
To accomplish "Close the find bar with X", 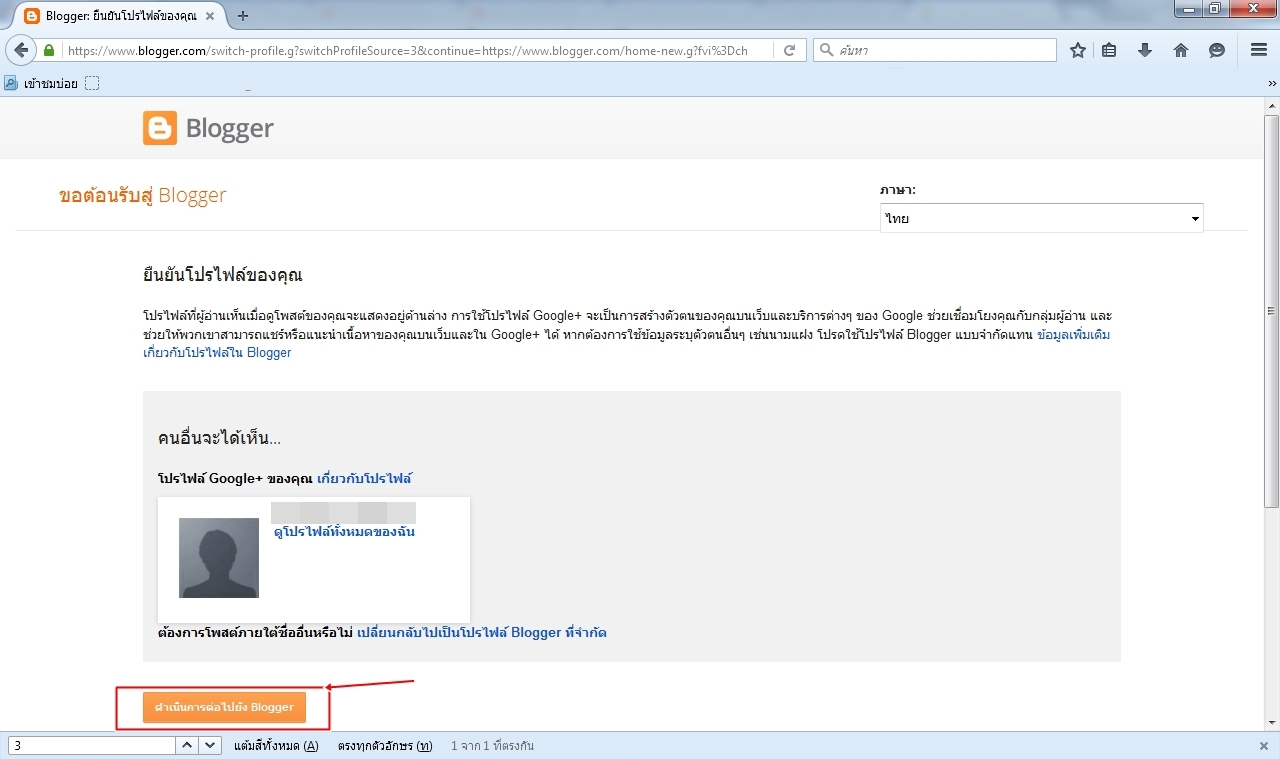I will [x=1264, y=745].
